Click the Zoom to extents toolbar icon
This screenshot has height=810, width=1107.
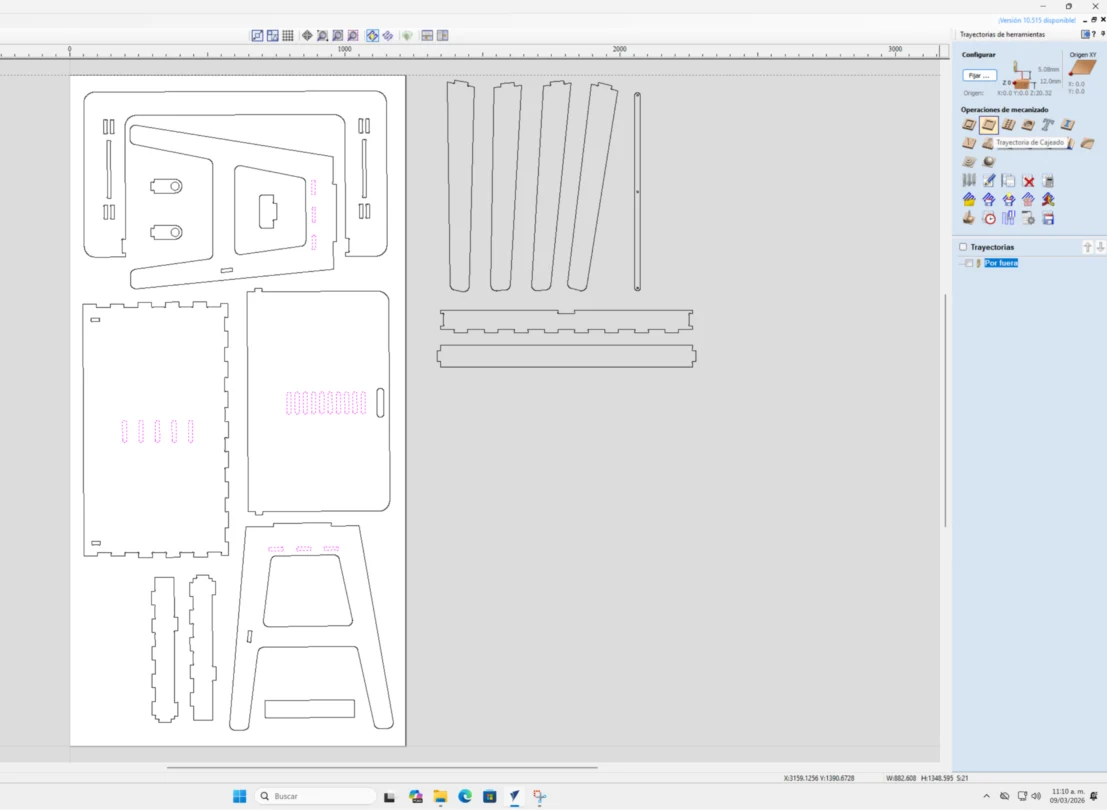337,35
